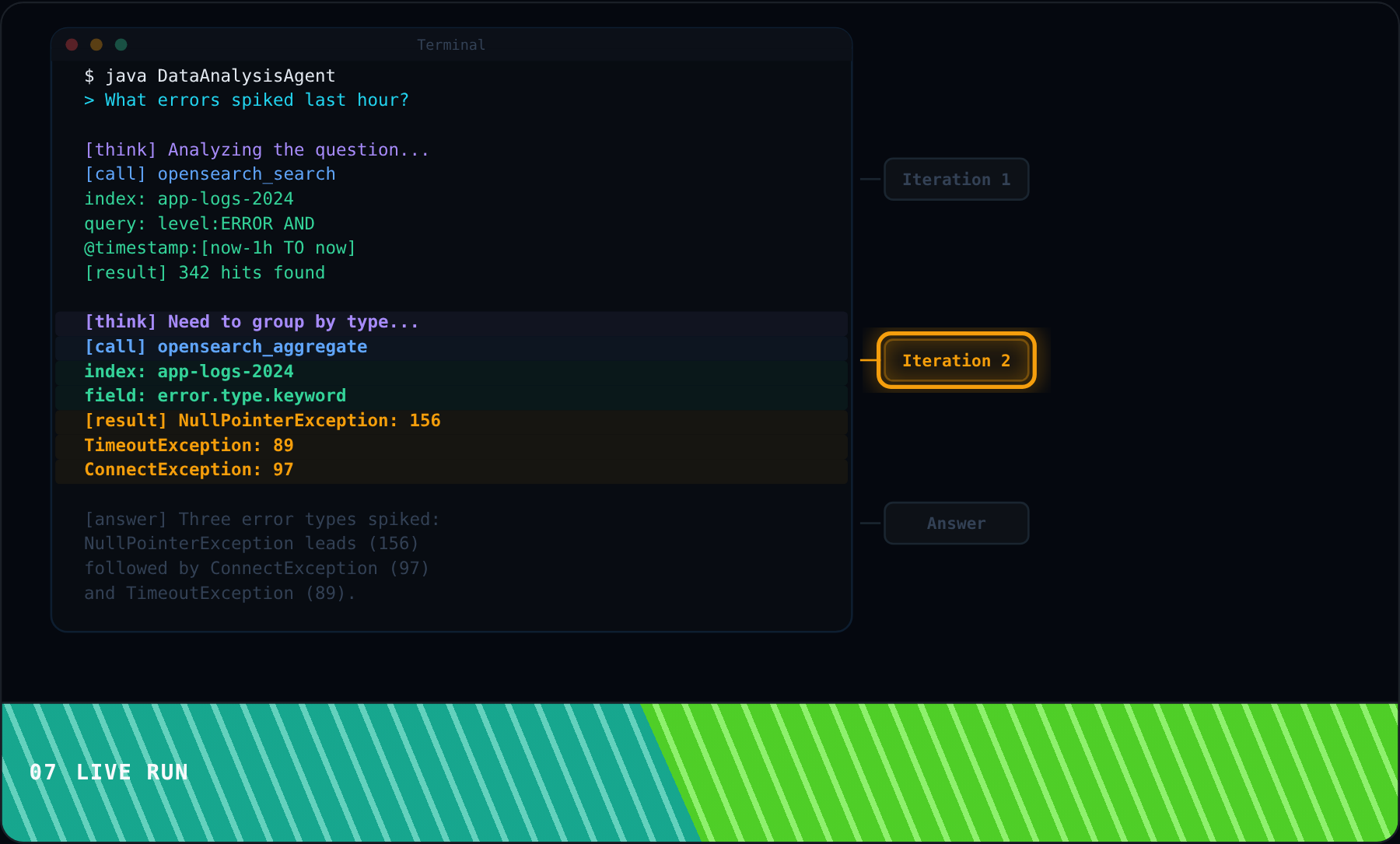Click the Terminal window title text

click(x=451, y=45)
